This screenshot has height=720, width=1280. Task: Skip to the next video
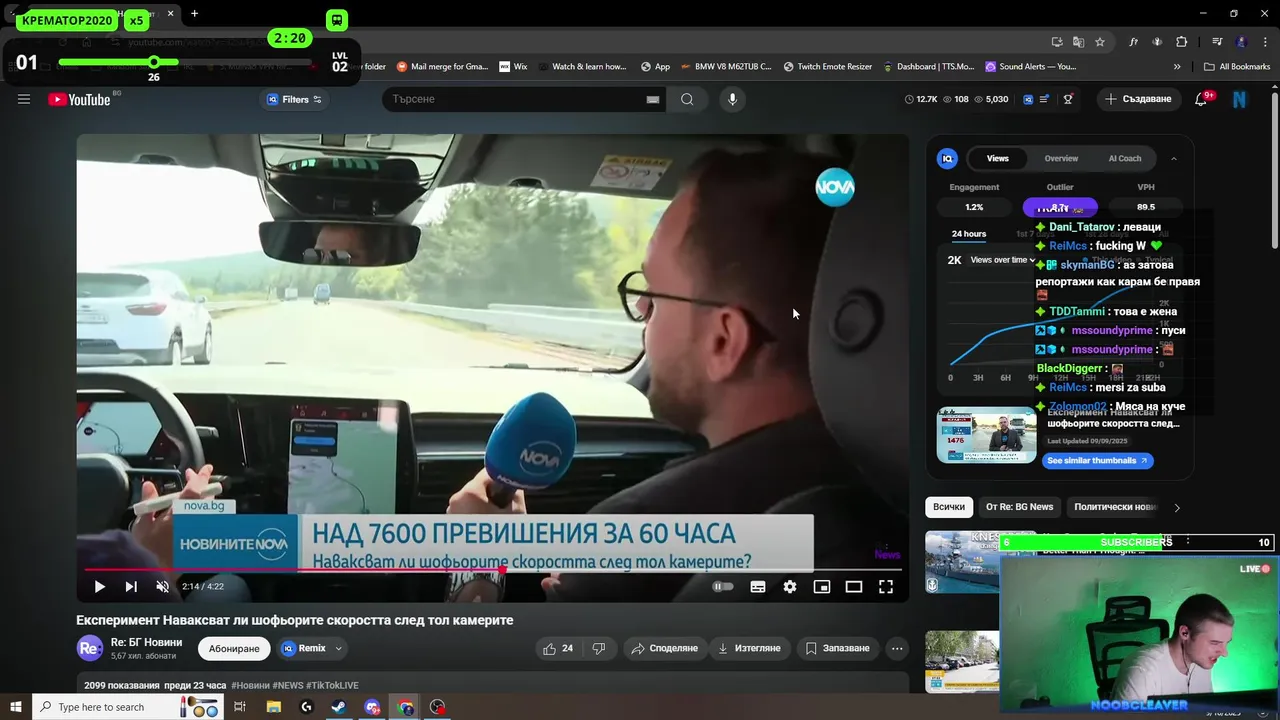(x=131, y=587)
